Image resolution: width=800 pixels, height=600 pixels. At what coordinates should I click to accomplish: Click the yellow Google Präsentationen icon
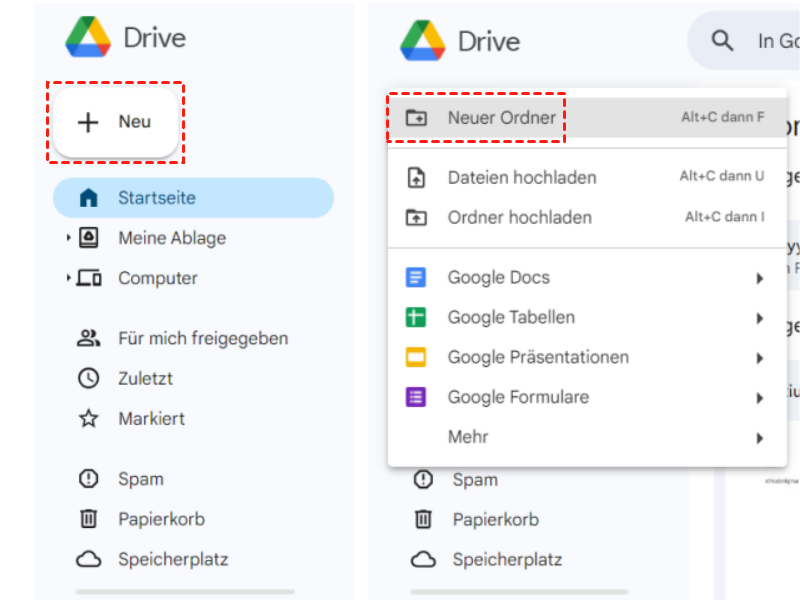tap(416, 357)
